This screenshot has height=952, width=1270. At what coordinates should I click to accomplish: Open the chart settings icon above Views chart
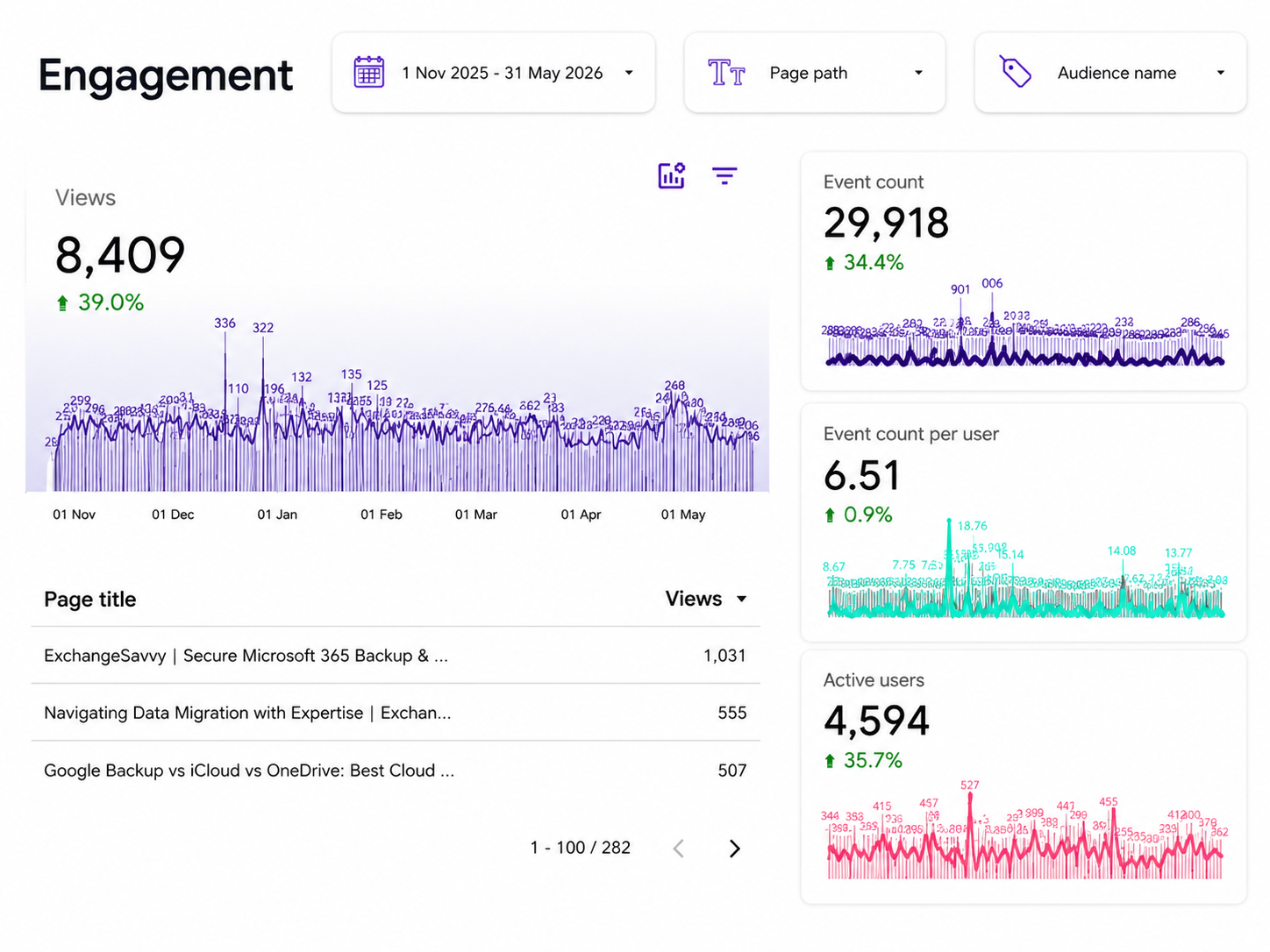[x=672, y=175]
